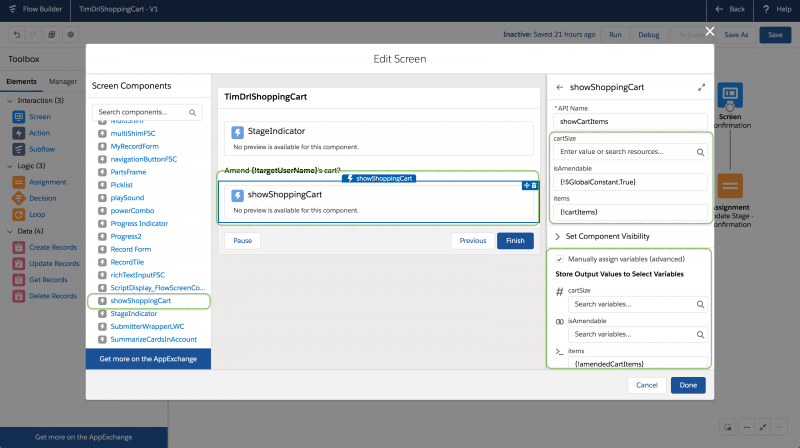Screen dimensions: 800x448
Task: Select the Screen element icon in Toolbox
Action: tap(19, 117)
